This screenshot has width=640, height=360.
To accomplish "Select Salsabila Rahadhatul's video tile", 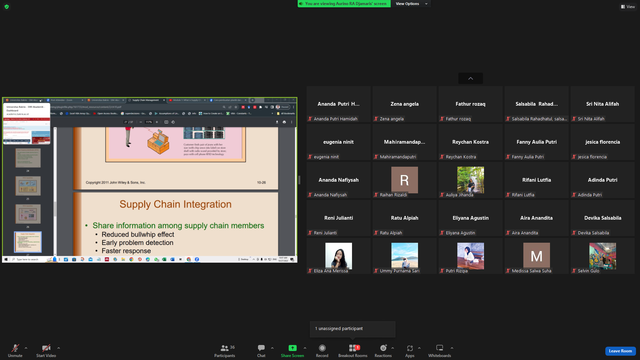I will point(536,104).
